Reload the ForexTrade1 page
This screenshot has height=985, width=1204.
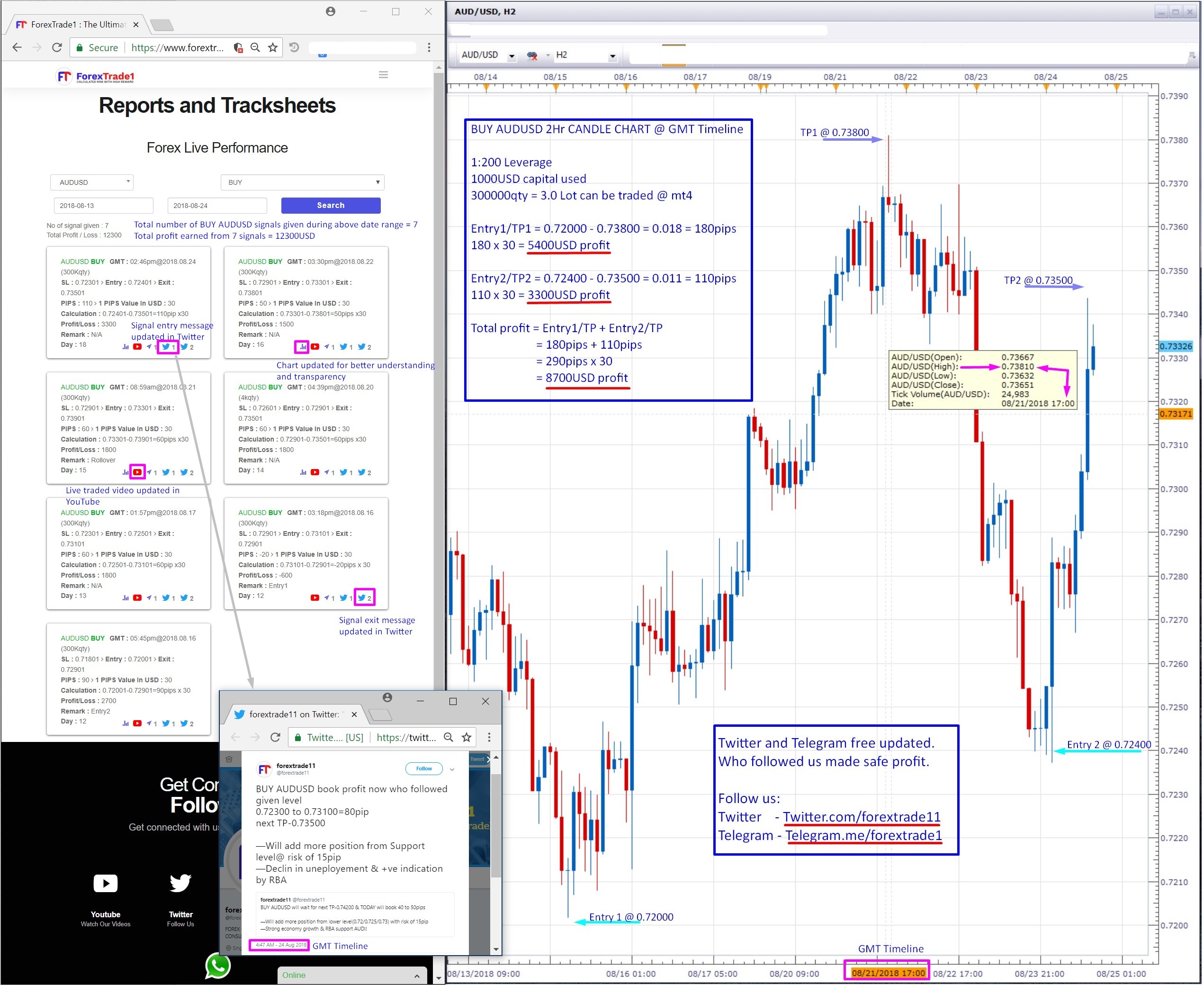[57, 48]
